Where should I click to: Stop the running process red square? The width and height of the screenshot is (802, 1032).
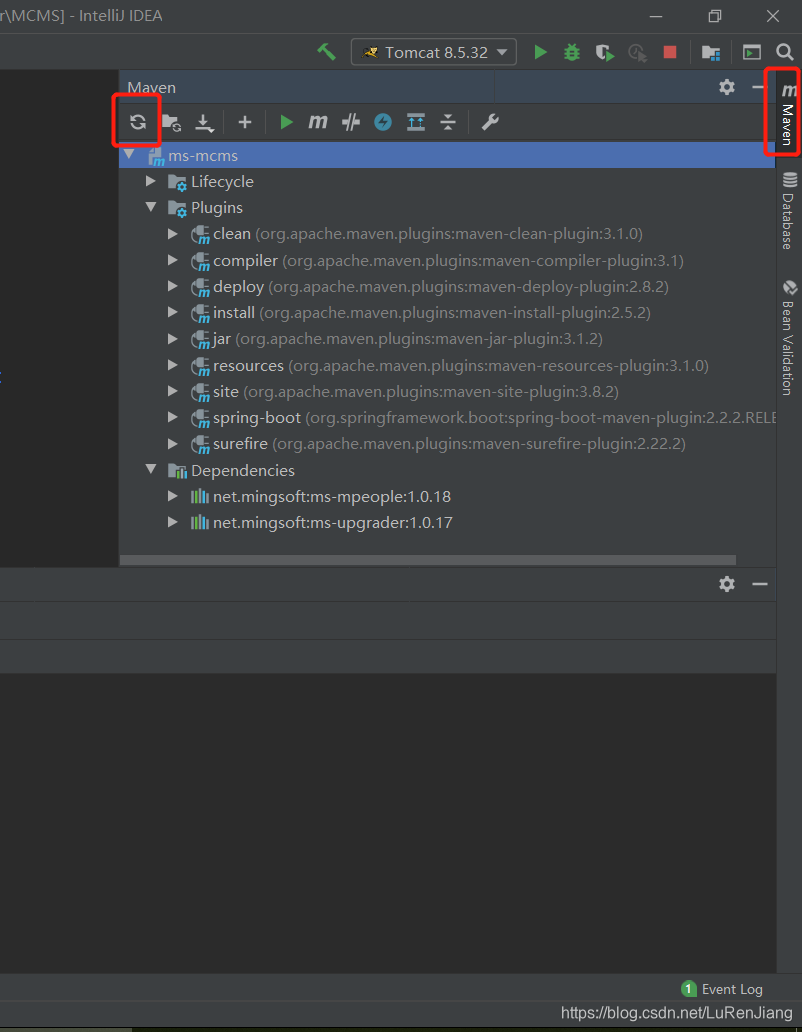pos(670,52)
